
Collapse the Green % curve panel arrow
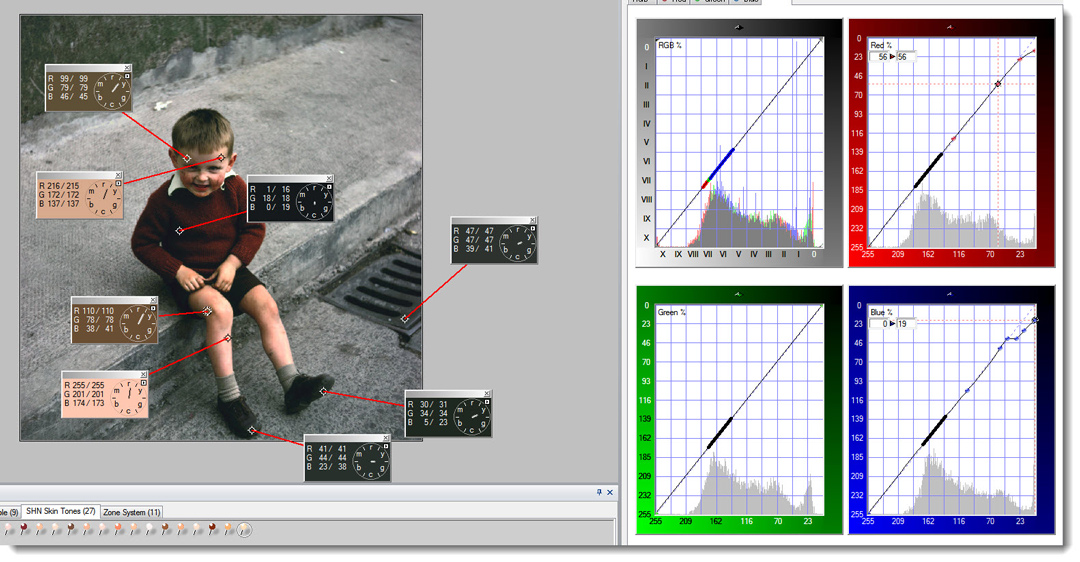click(738, 294)
